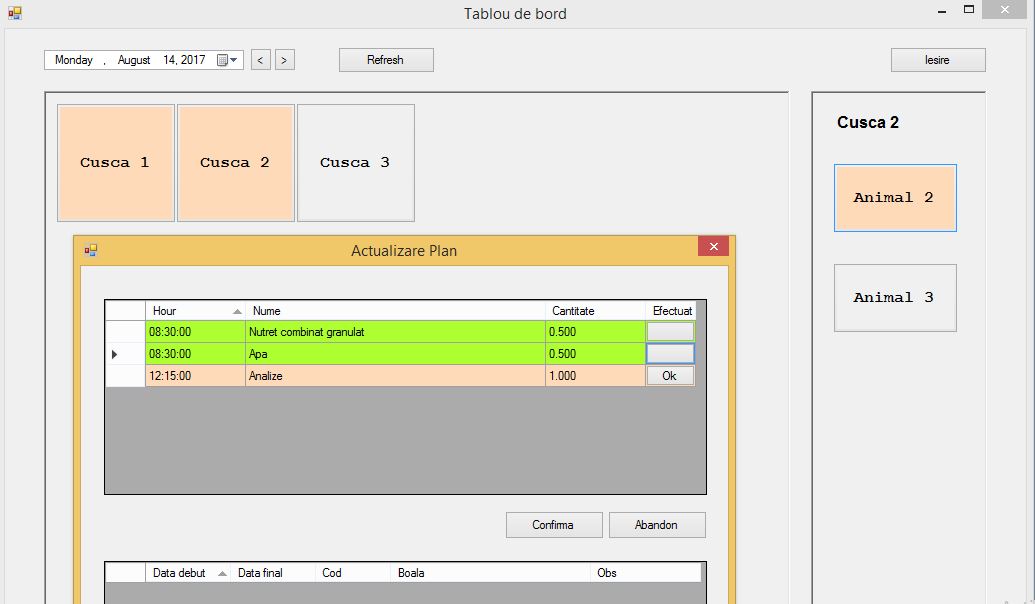The width and height of the screenshot is (1035, 604).
Task: Toggle Efectuat button for Apa row
Action: click(670, 354)
